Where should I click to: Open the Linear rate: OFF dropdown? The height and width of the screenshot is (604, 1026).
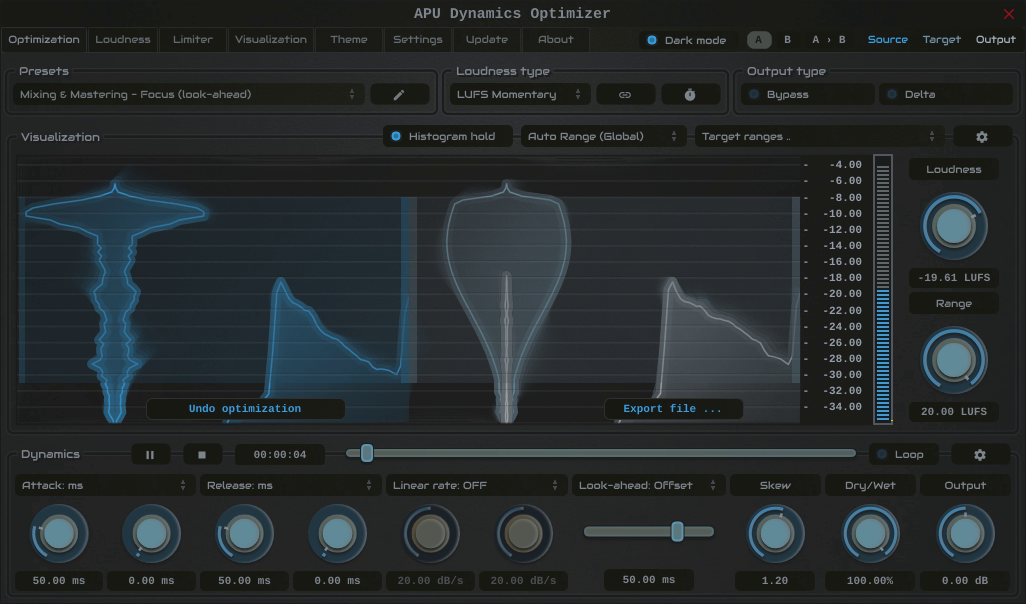tap(476, 485)
